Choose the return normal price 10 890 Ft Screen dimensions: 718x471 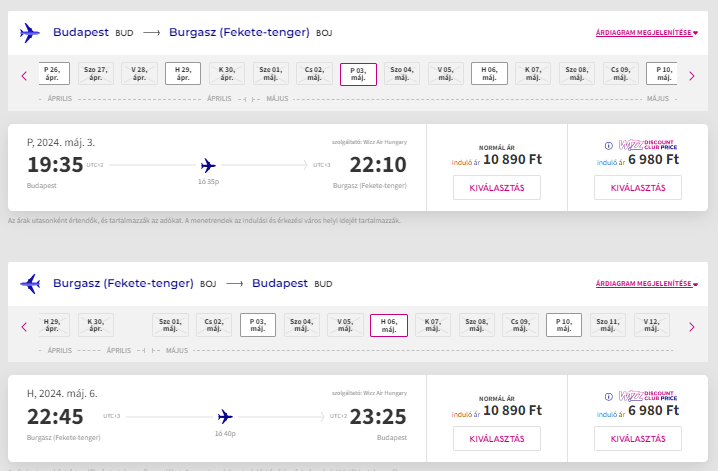click(x=497, y=438)
